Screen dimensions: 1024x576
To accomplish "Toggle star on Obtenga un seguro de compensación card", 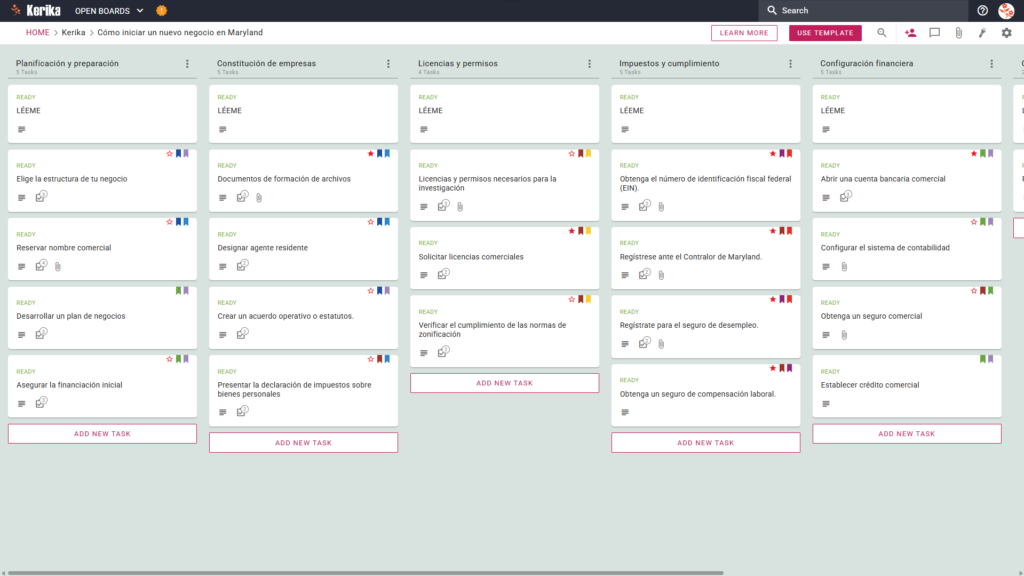I will click(x=773, y=368).
